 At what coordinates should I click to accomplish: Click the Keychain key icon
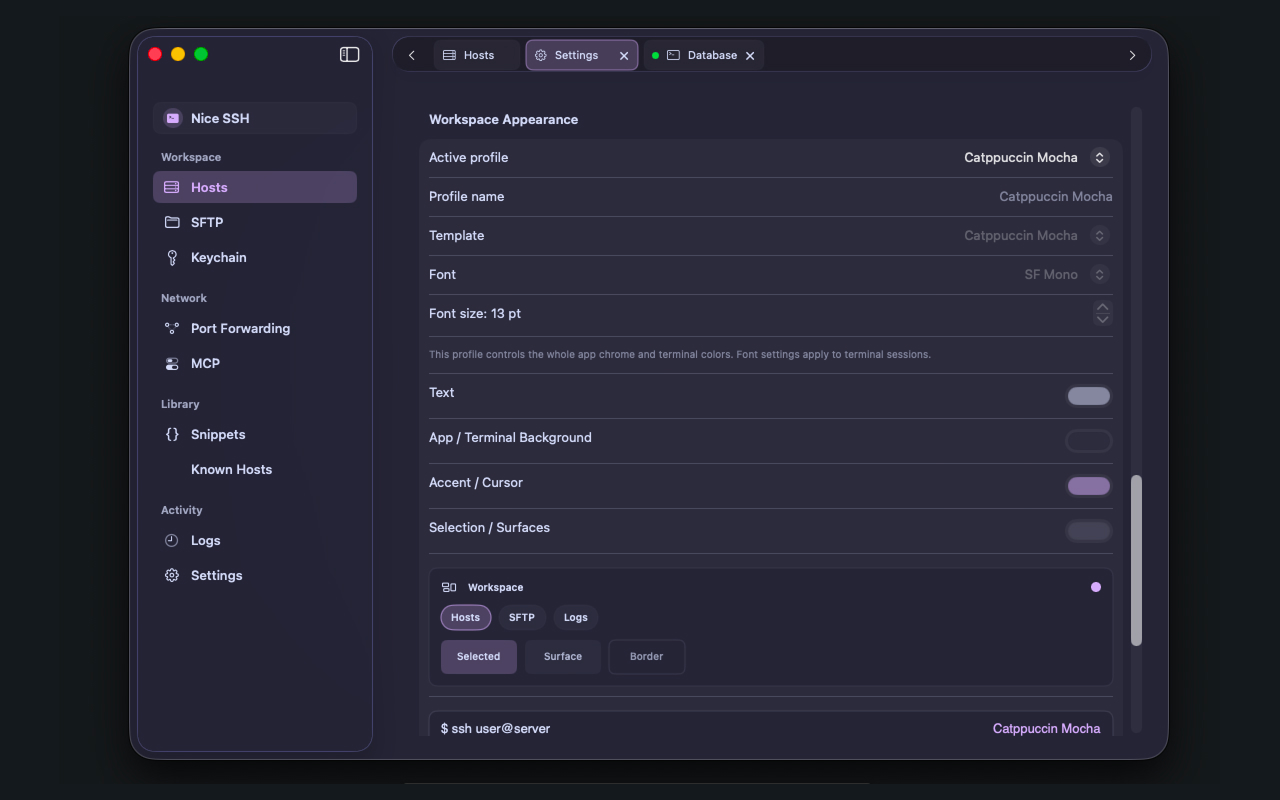click(x=172, y=257)
